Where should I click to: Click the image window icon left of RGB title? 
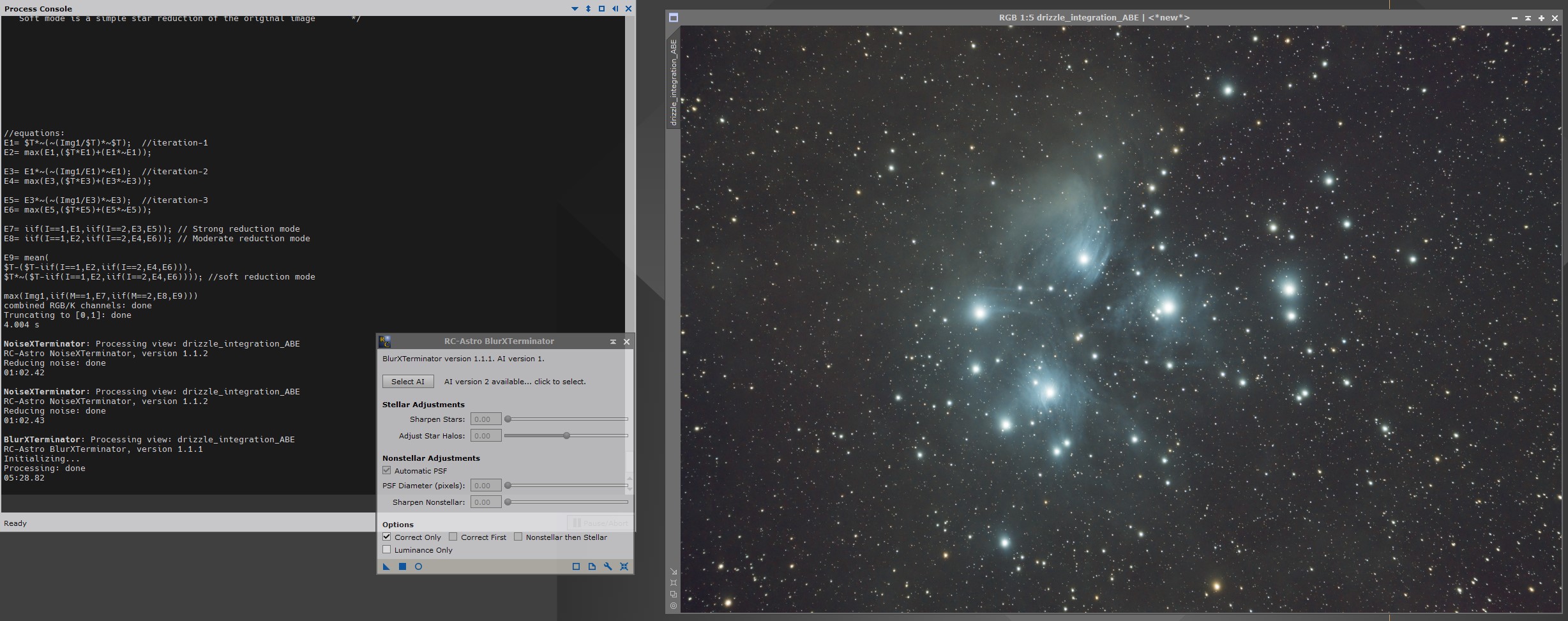click(673, 18)
